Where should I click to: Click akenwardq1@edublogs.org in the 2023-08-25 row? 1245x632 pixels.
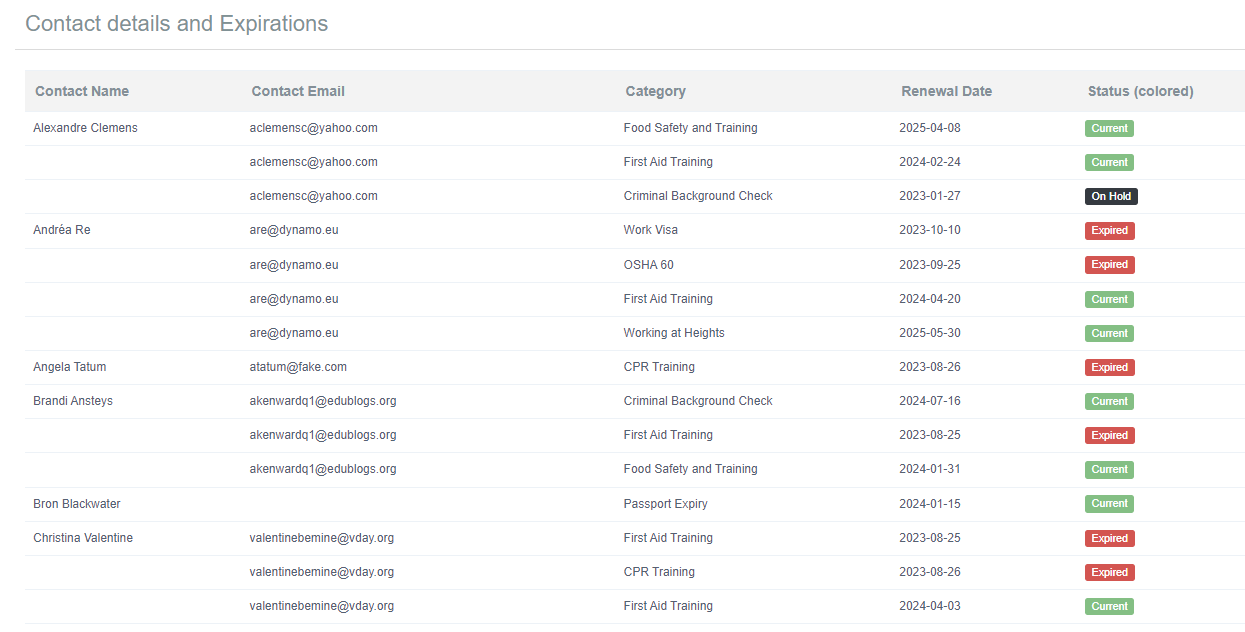click(323, 435)
